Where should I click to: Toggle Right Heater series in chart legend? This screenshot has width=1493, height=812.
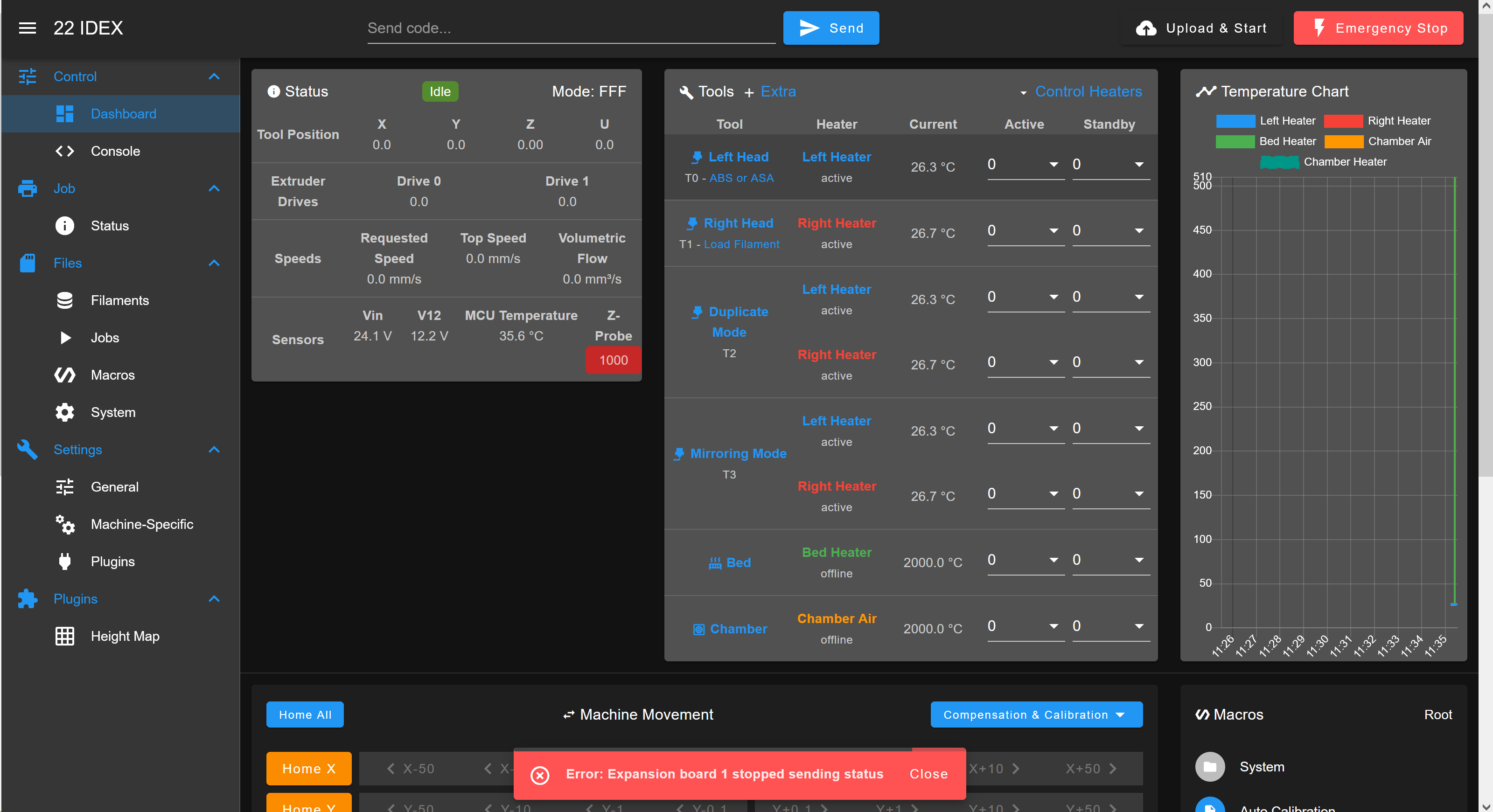(x=1377, y=120)
